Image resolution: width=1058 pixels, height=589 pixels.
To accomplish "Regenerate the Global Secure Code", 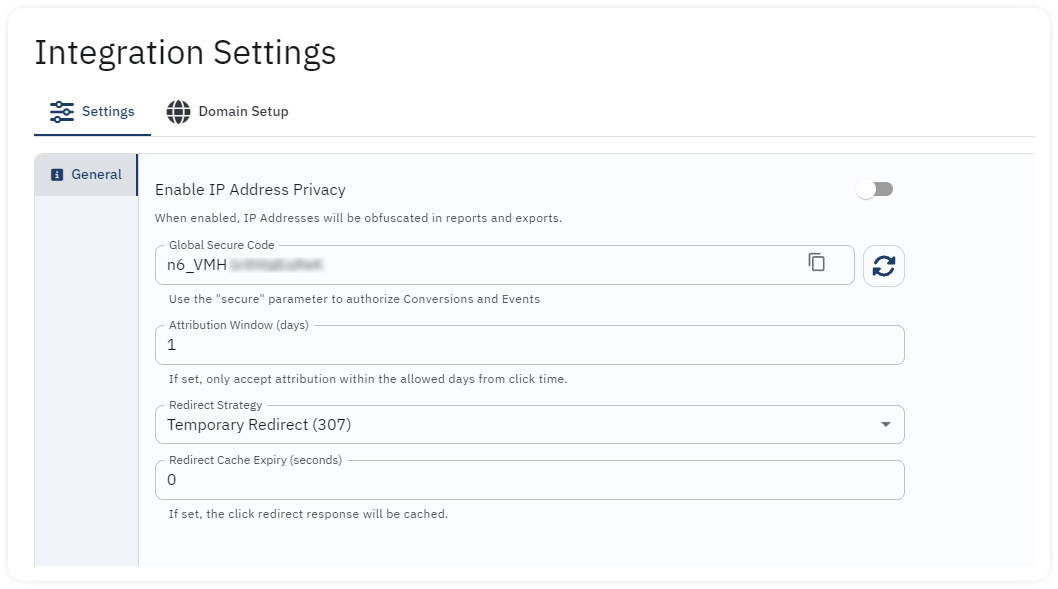I will click(x=883, y=266).
